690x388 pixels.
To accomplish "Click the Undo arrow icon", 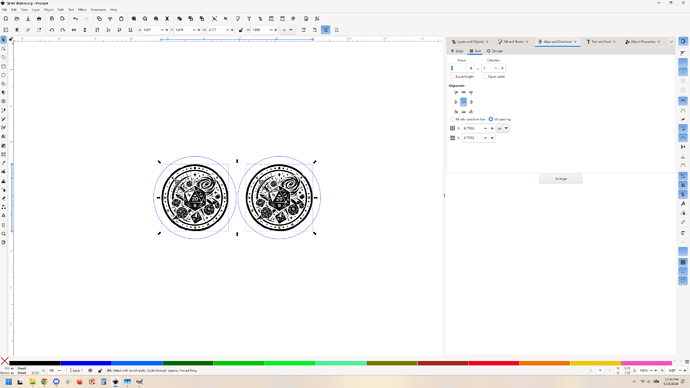I will pos(75,19).
